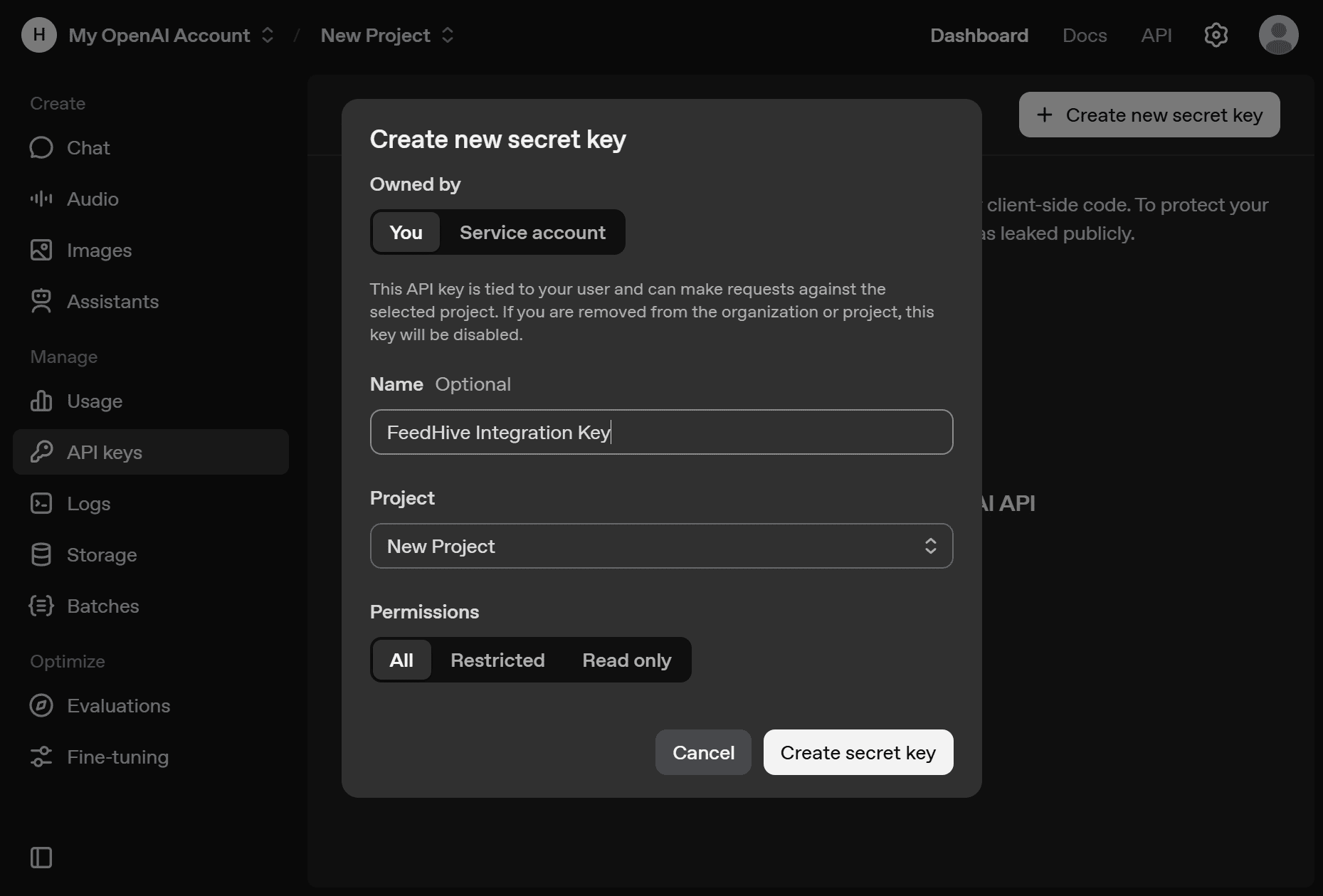This screenshot has height=896, width=1323.
Task: Select 'You' as key owner
Action: 406,232
